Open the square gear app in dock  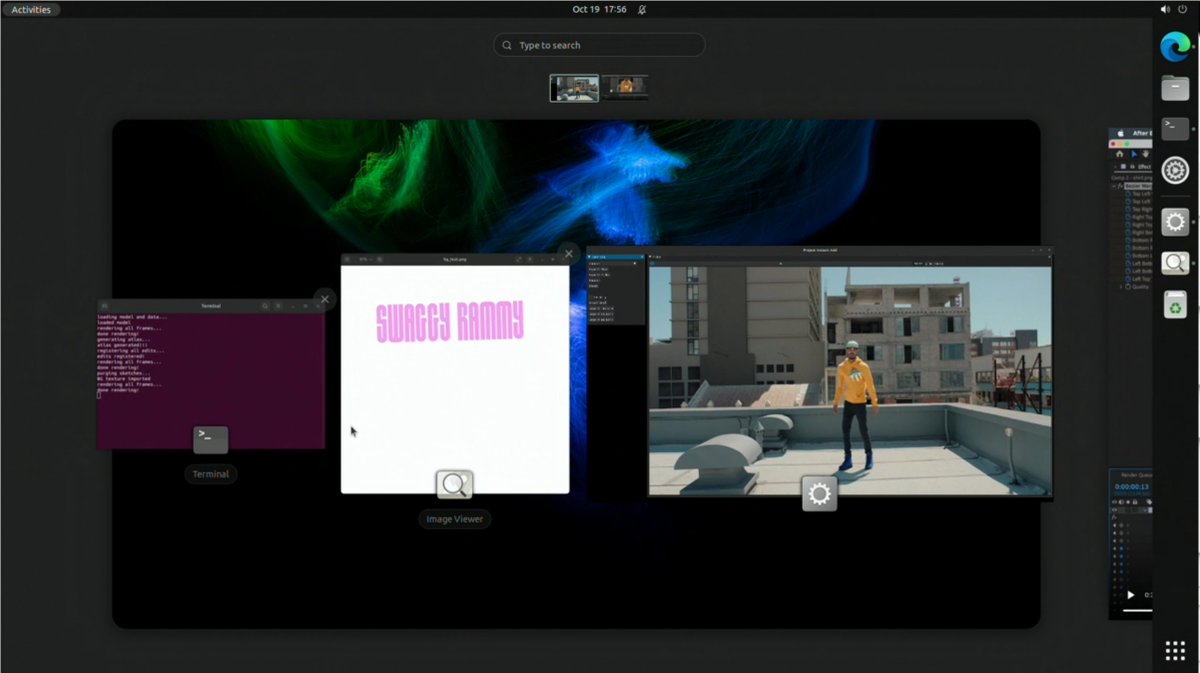pos(1176,222)
